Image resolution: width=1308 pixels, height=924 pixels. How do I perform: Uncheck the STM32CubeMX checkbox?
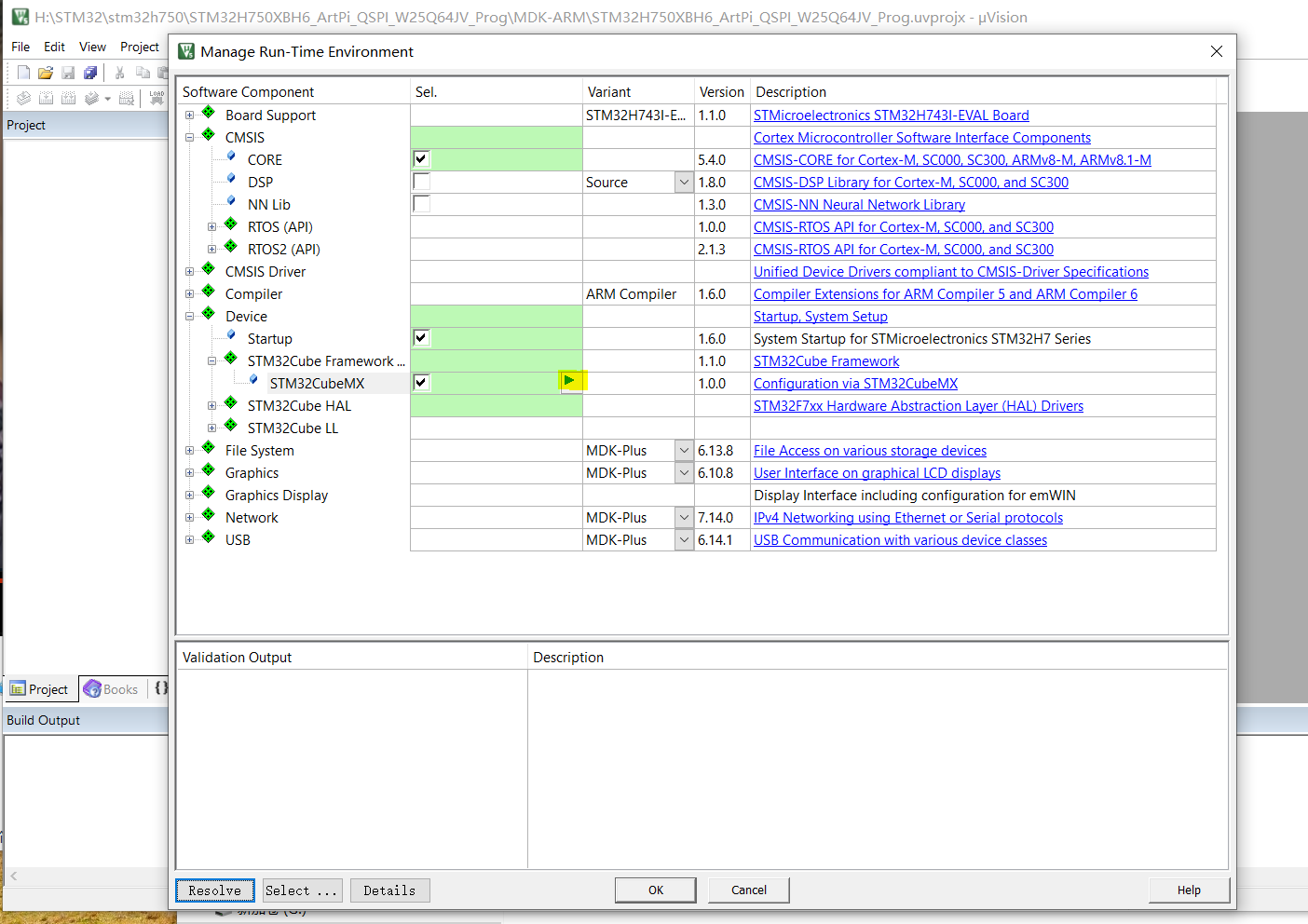point(421,383)
